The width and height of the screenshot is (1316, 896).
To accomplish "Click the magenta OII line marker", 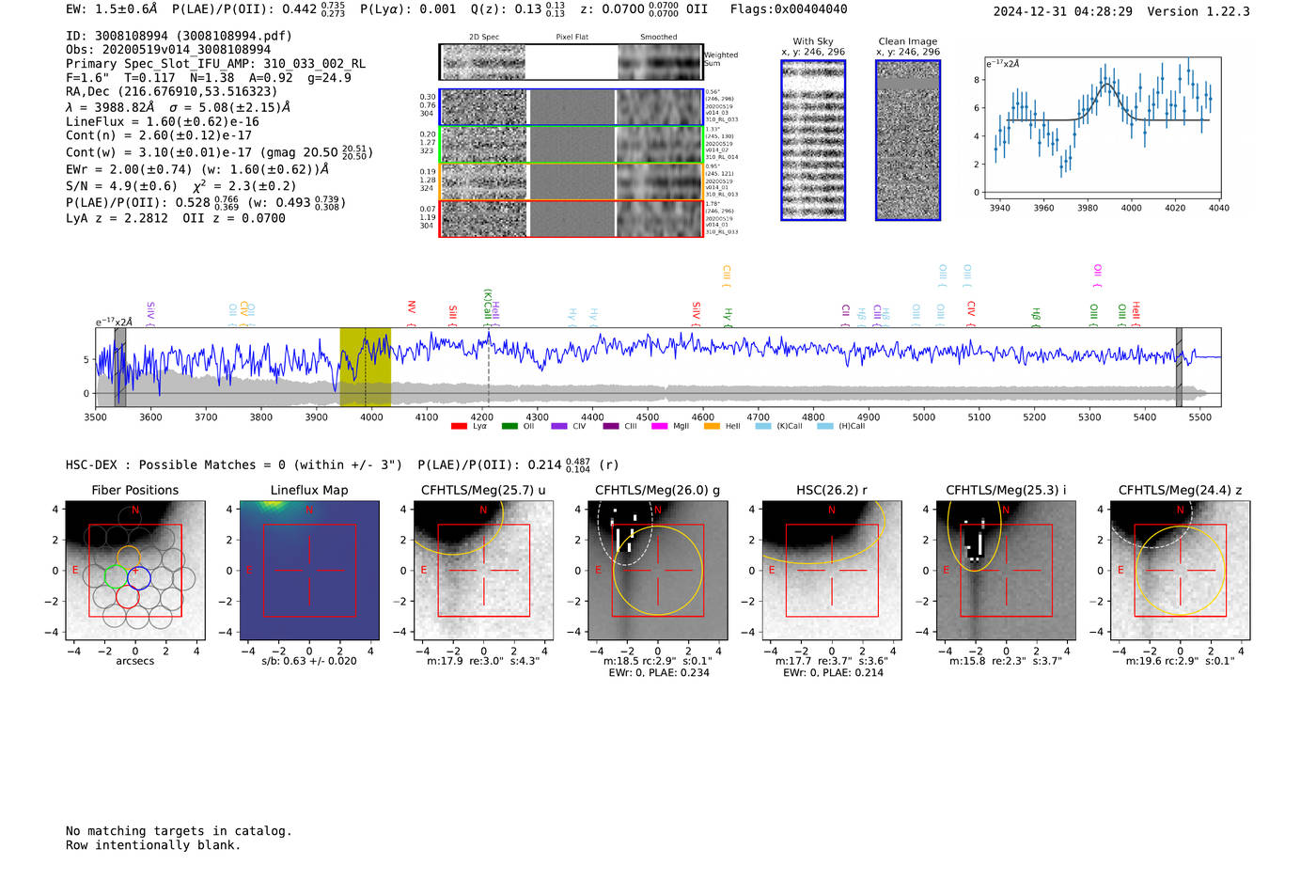I will [1097, 275].
